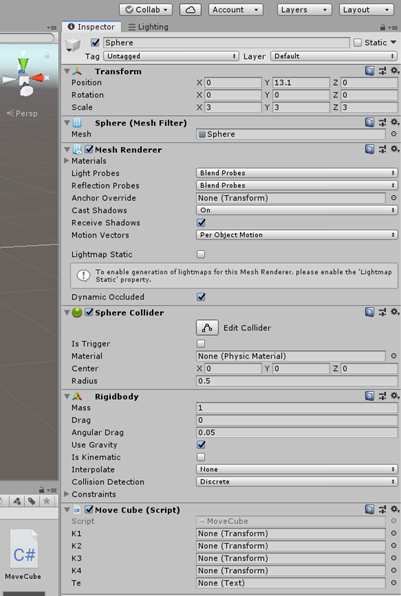Select the MoveCube C# script asset
401x596 pixels.
(x=24, y=555)
